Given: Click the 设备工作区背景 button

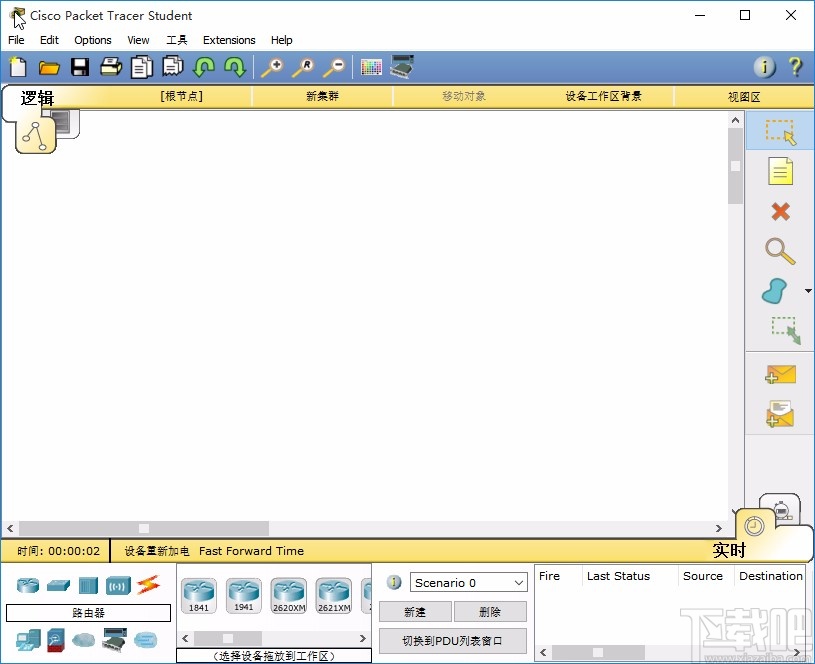Looking at the screenshot, I should point(603,96).
